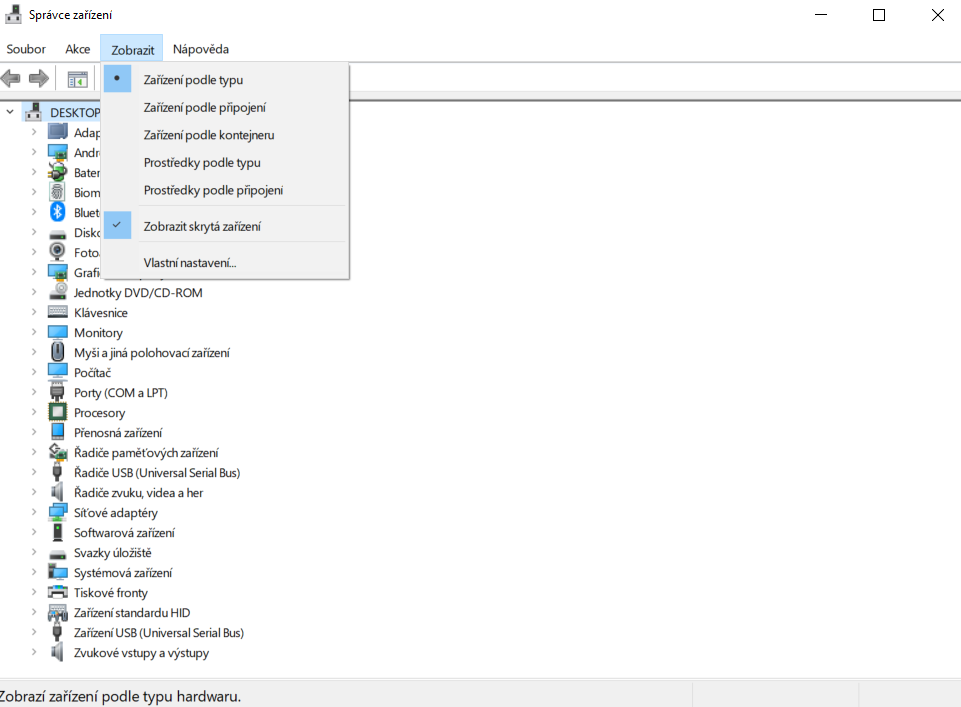Click the Procesory chip icon
Image resolution: width=961 pixels, height=707 pixels.
pos(58,412)
